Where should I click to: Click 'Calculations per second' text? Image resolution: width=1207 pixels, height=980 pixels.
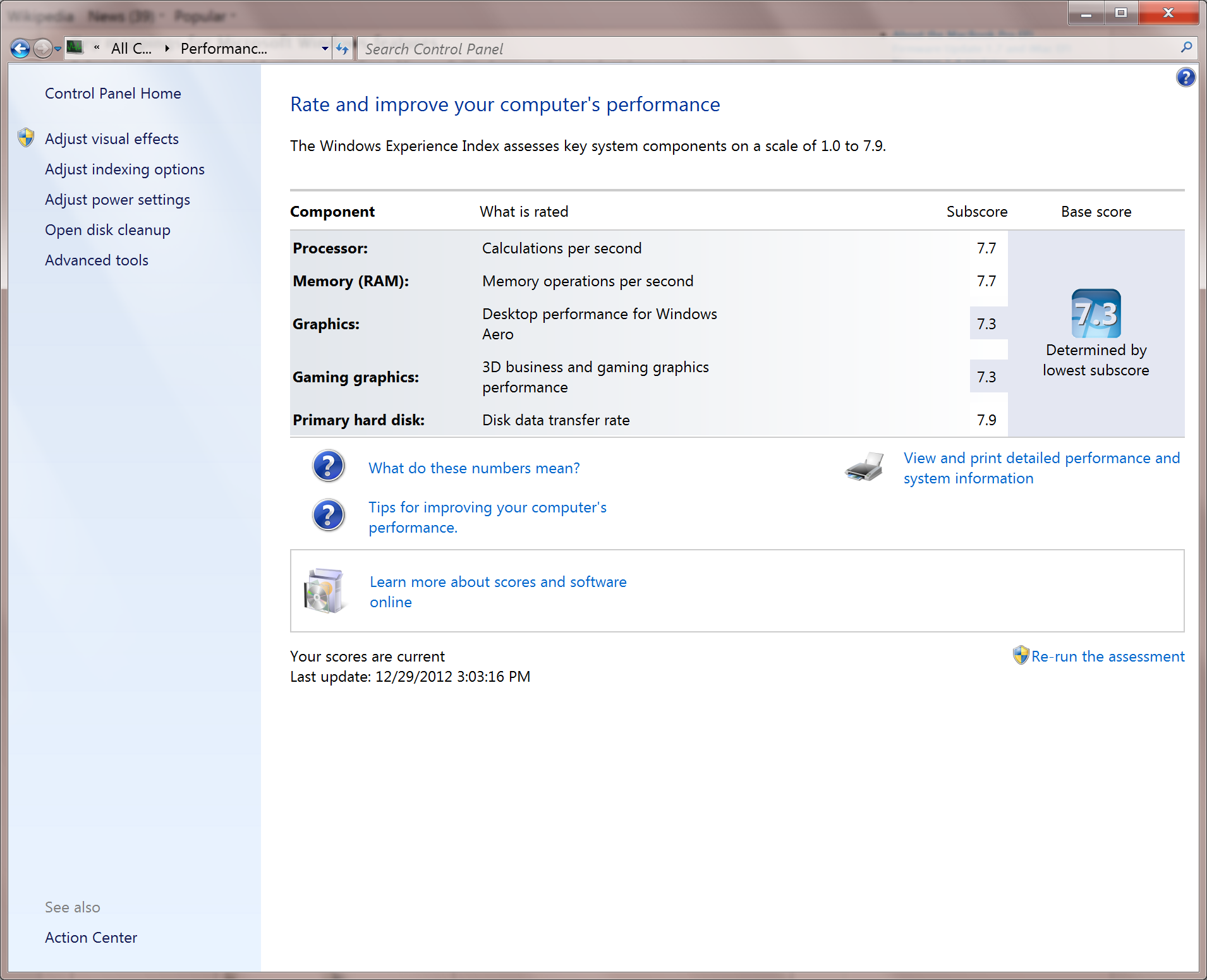point(562,248)
